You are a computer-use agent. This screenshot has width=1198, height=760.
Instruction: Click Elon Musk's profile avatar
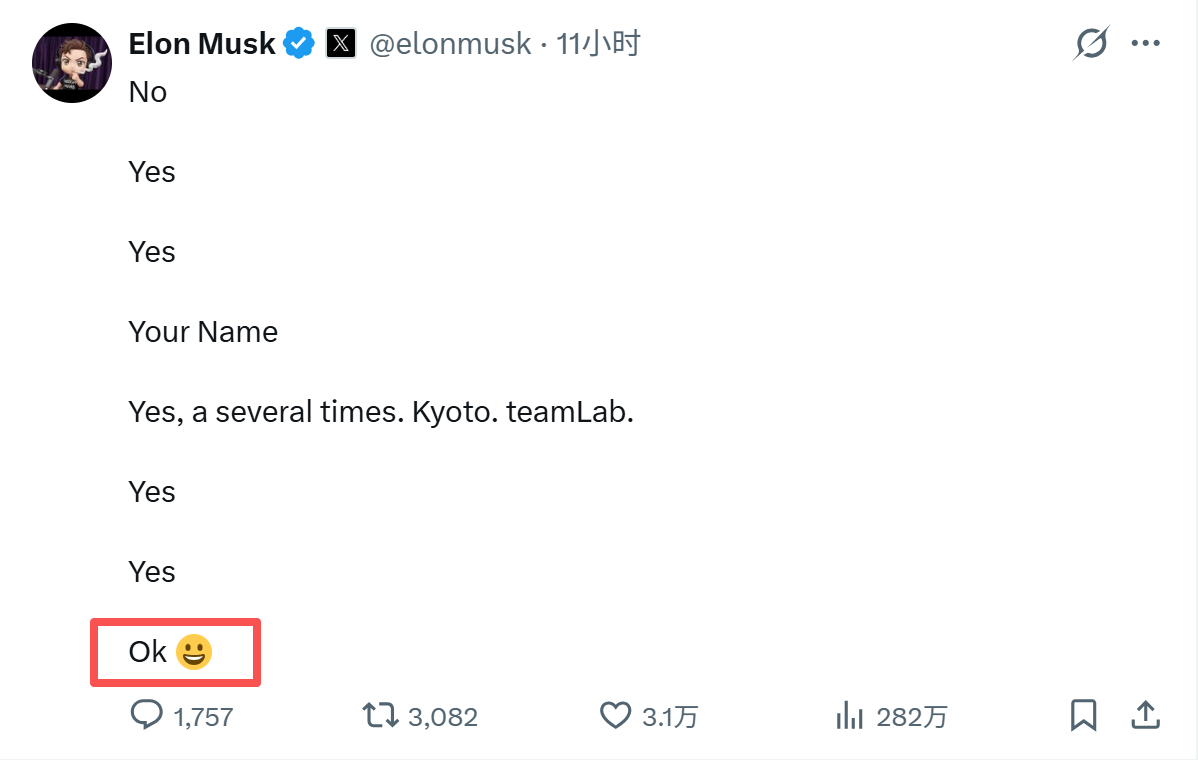[71, 62]
